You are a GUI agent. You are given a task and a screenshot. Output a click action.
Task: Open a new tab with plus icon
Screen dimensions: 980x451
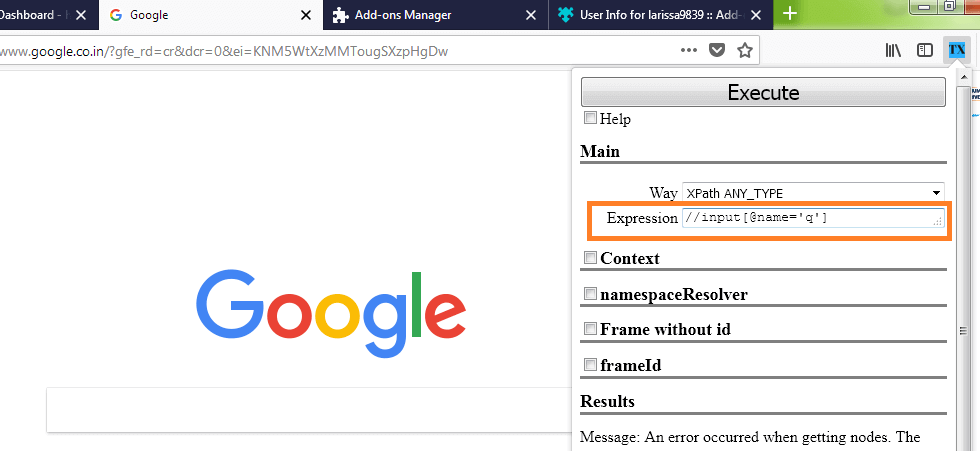pos(790,14)
